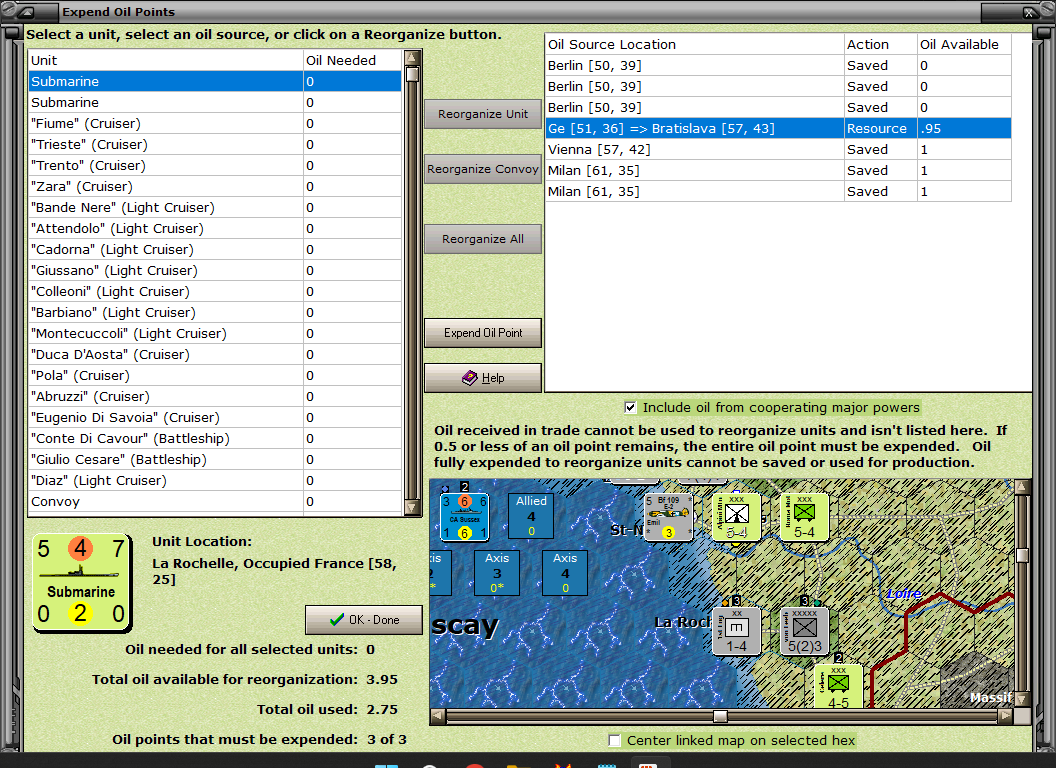Click the unit list scrollbar thumb

click(412, 74)
